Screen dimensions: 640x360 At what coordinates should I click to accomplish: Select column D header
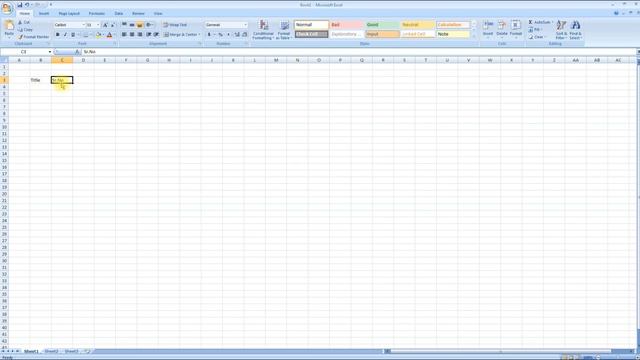click(83, 60)
